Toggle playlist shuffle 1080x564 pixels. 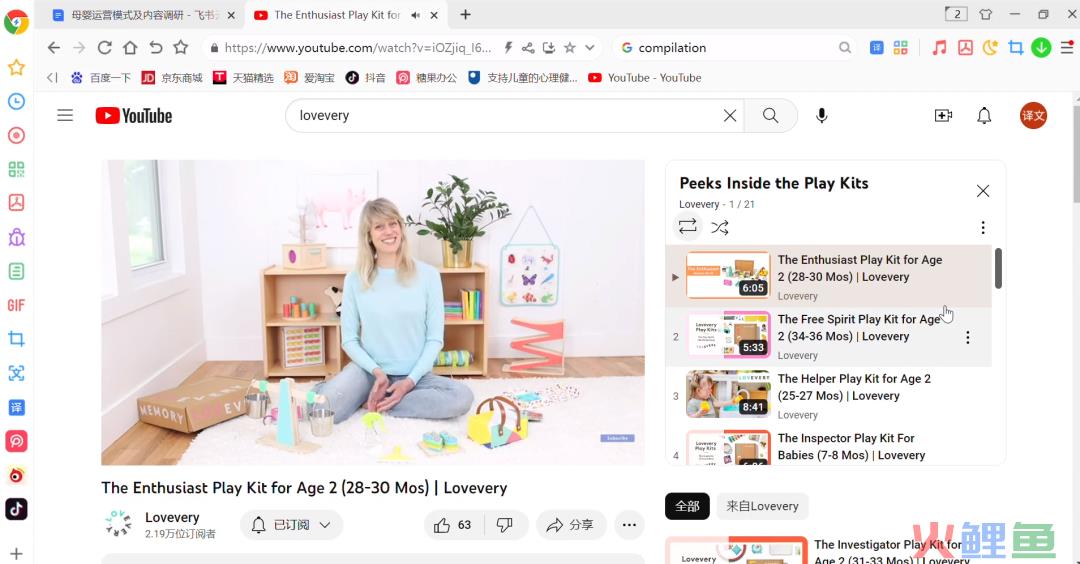pyautogui.click(x=720, y=227)
